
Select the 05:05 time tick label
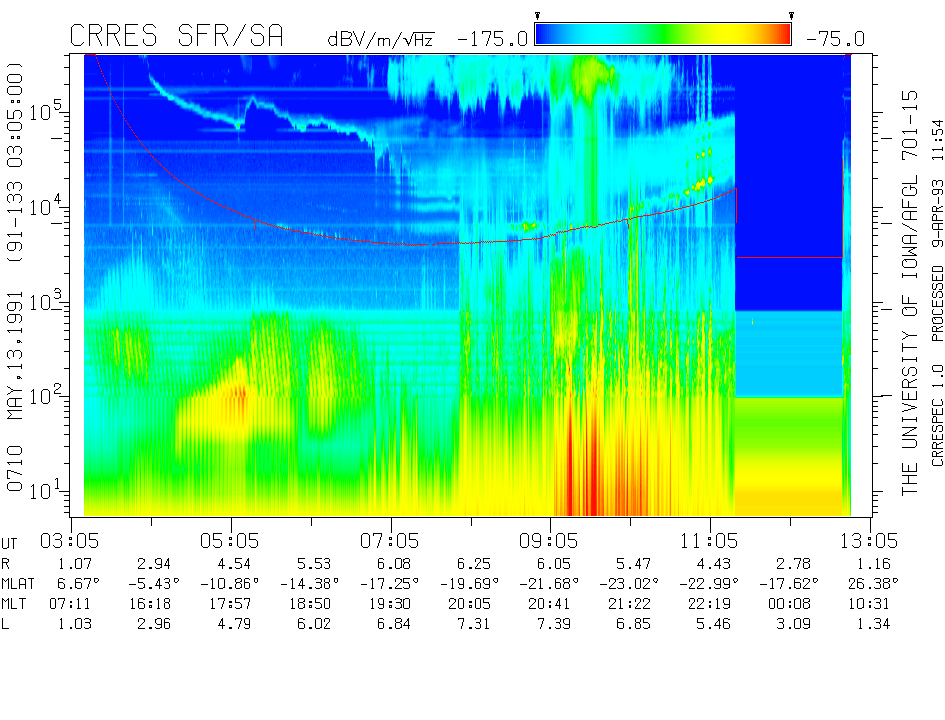[x=231, y=539]
